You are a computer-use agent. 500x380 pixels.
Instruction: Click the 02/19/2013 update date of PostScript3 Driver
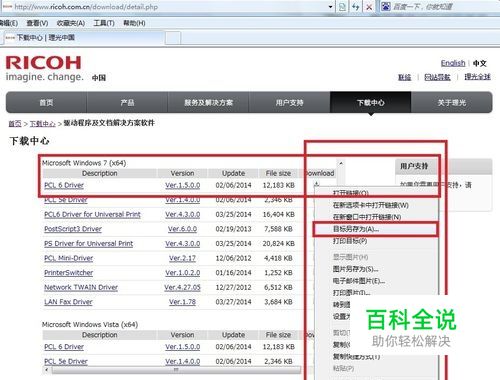(233, 229)
